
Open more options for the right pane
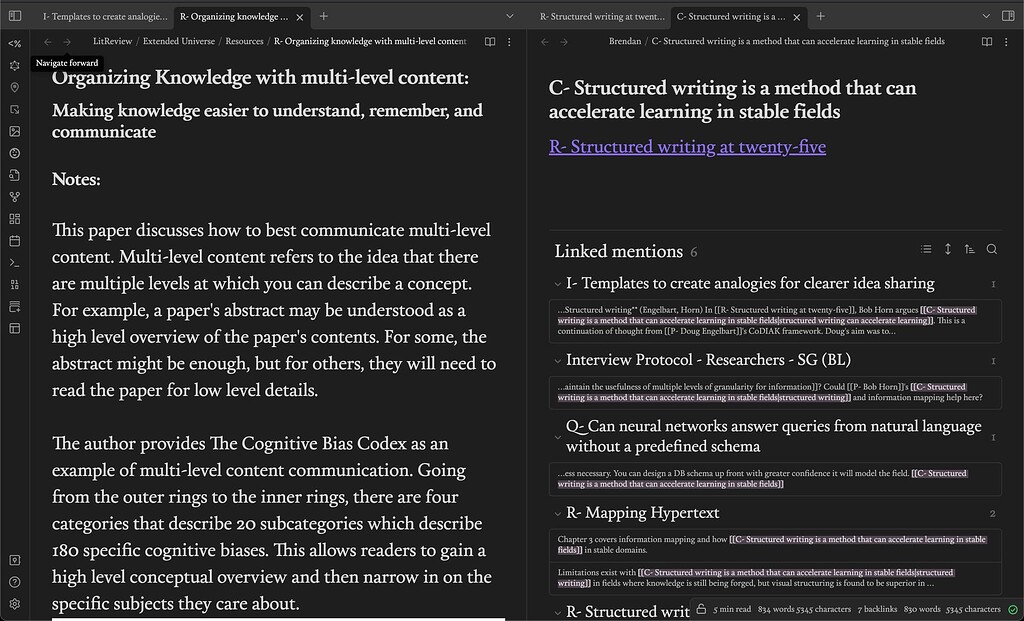click(1008, 41)
